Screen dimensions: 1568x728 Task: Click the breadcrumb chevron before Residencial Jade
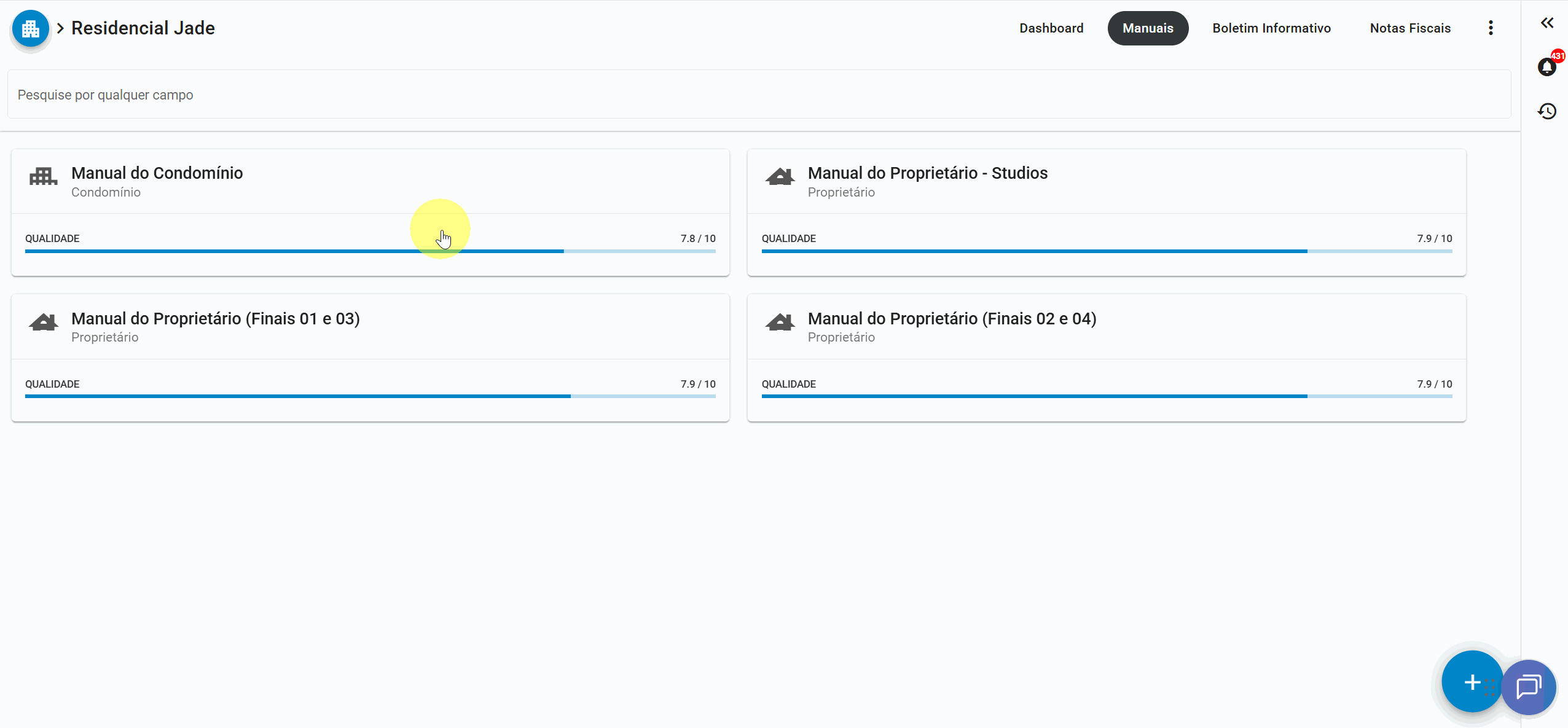click(60, 28)
